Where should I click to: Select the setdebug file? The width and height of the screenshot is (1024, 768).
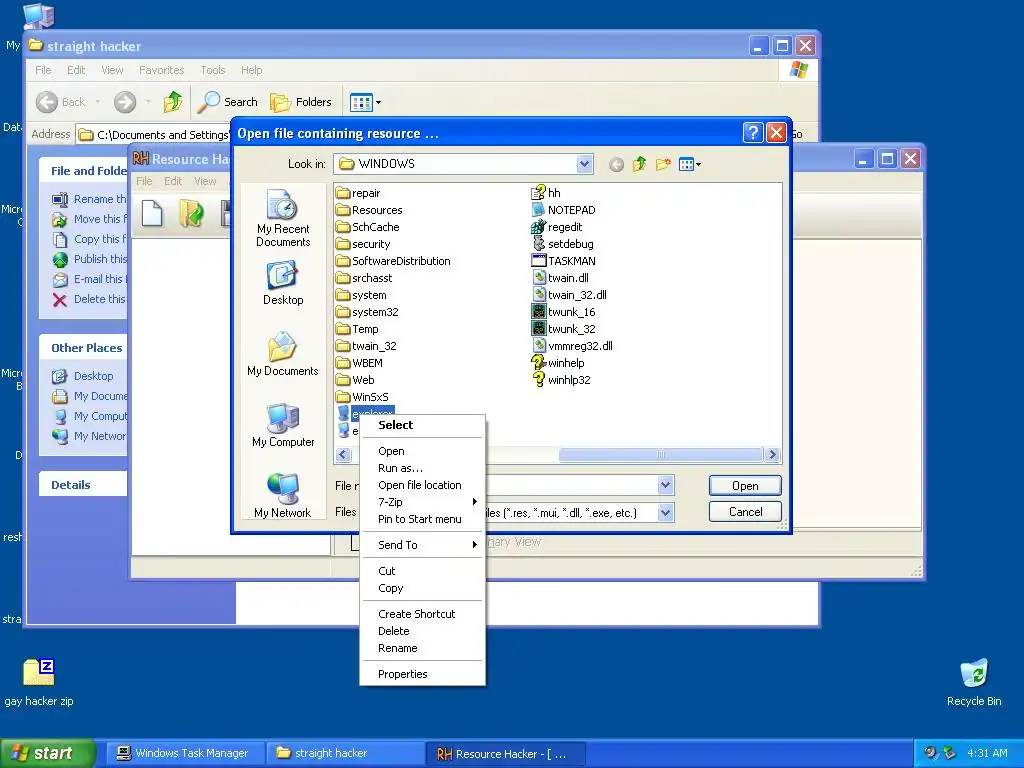point(562,244)
